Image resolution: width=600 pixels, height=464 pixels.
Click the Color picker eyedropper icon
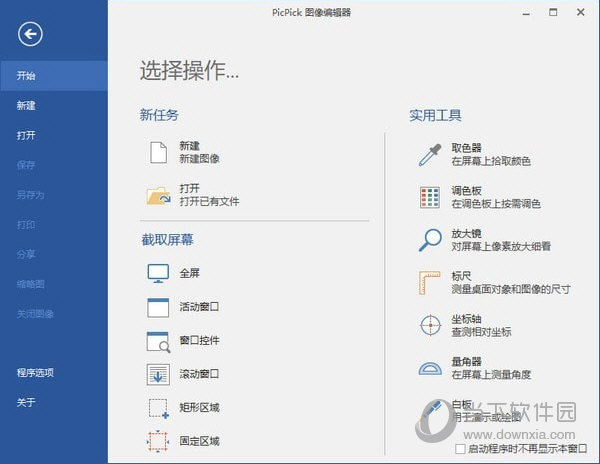(430, 155)
